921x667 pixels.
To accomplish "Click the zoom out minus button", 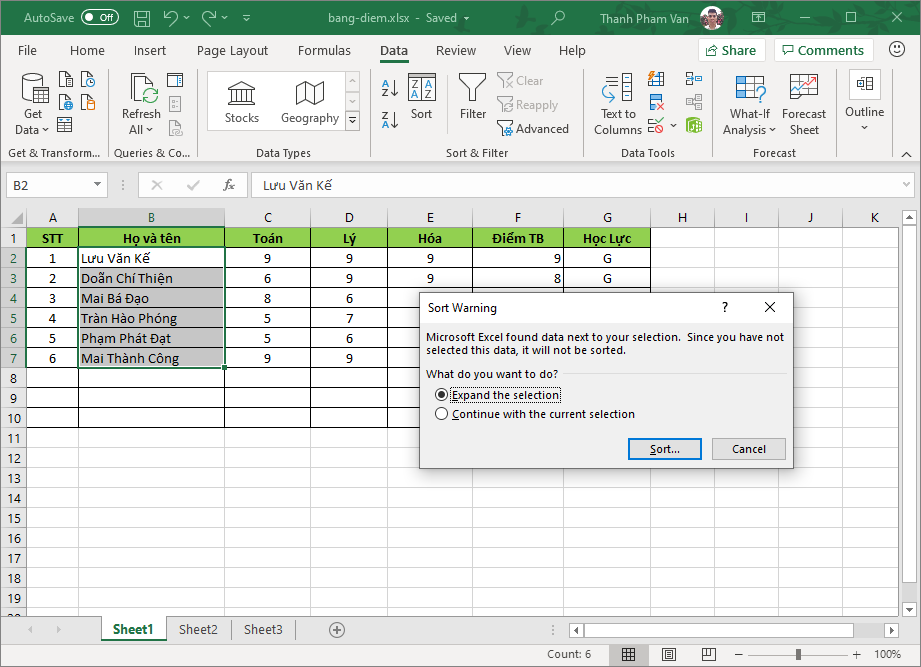I will (x=739, y=654).
